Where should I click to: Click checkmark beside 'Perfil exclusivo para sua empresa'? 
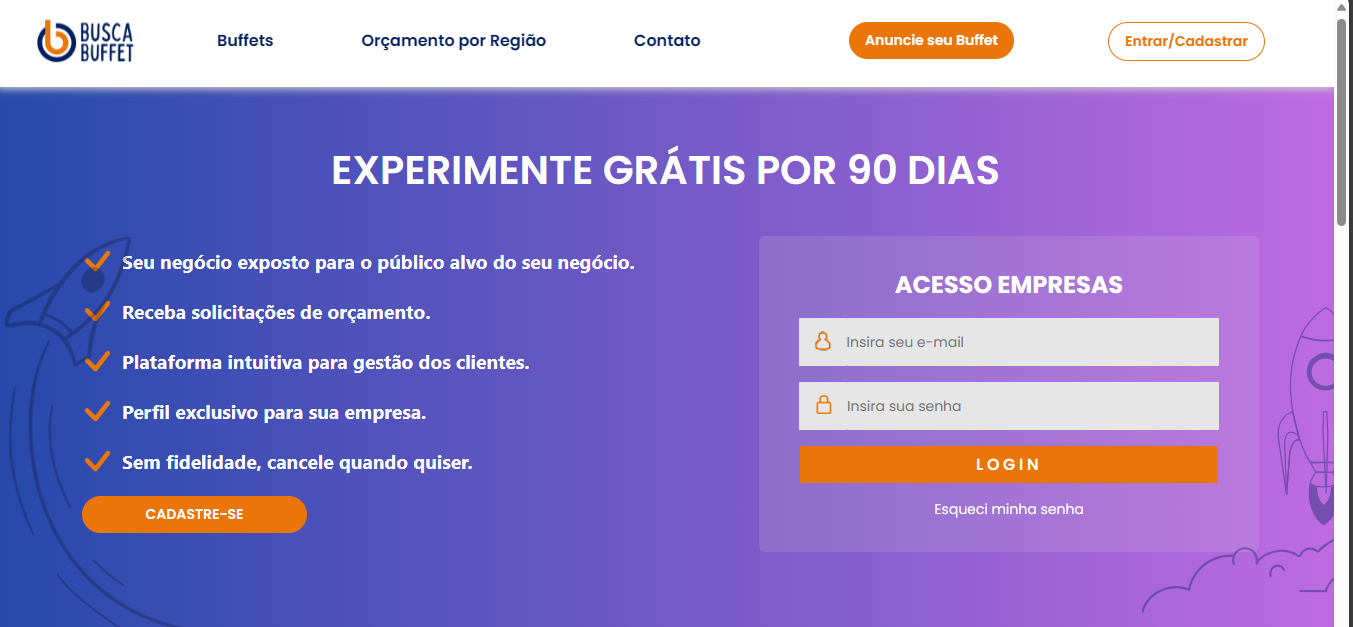97,412
